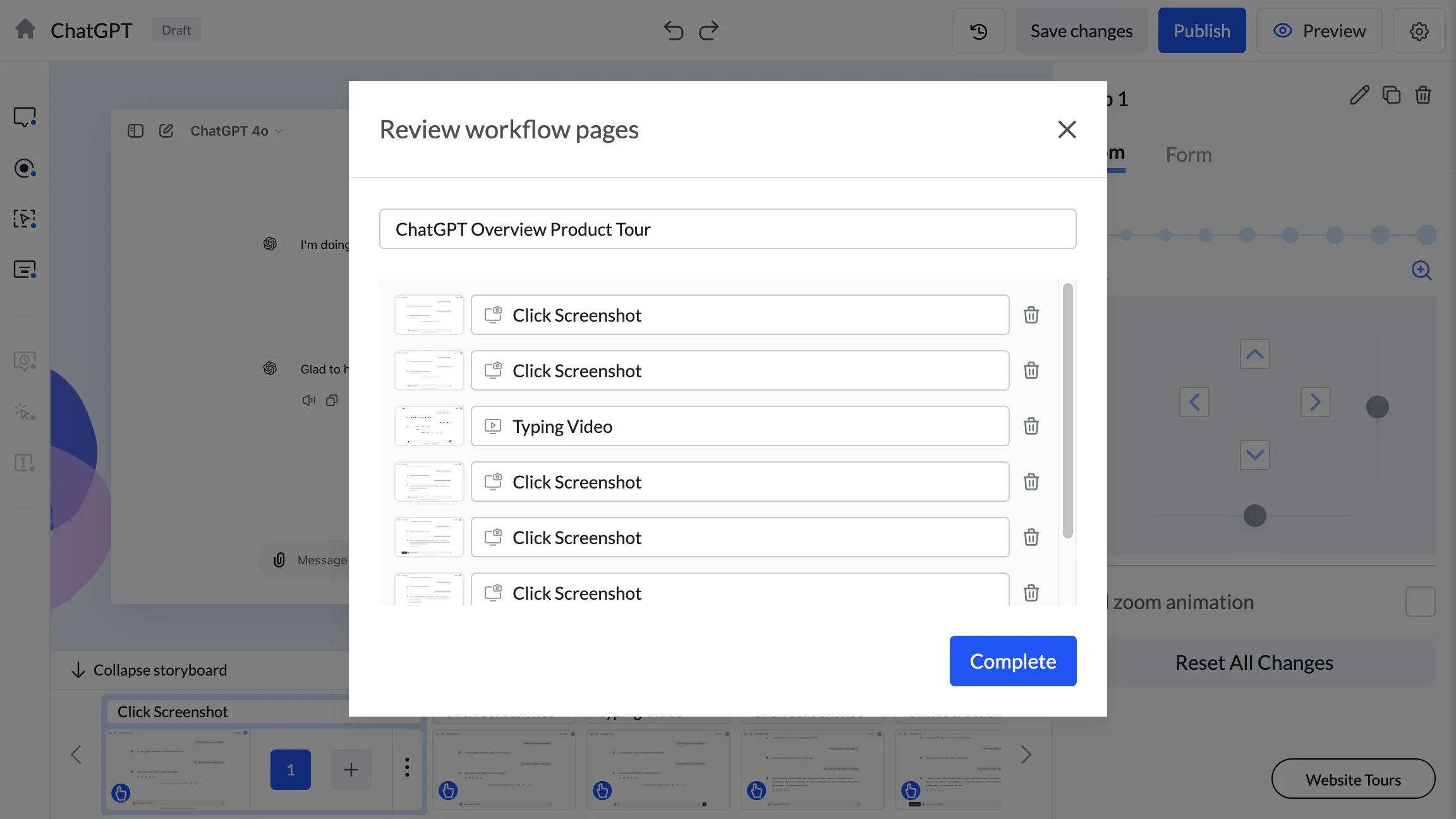Delete the step via right panel trash
This screenshot has height=819, width=1456.
[1423, 95]
